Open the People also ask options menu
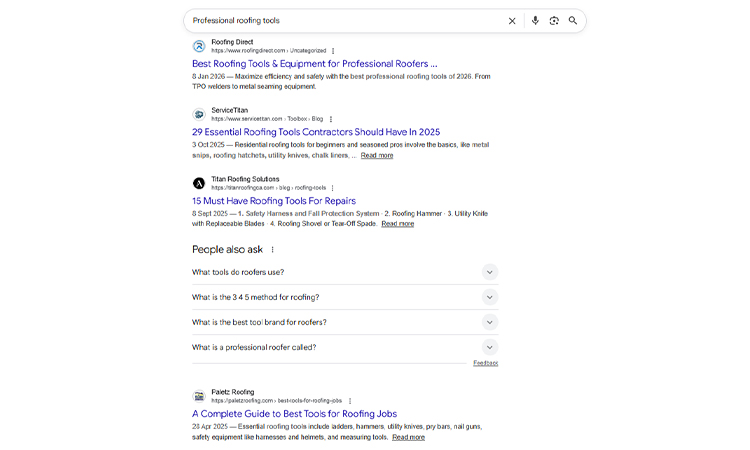 click(x=272, y=250)
